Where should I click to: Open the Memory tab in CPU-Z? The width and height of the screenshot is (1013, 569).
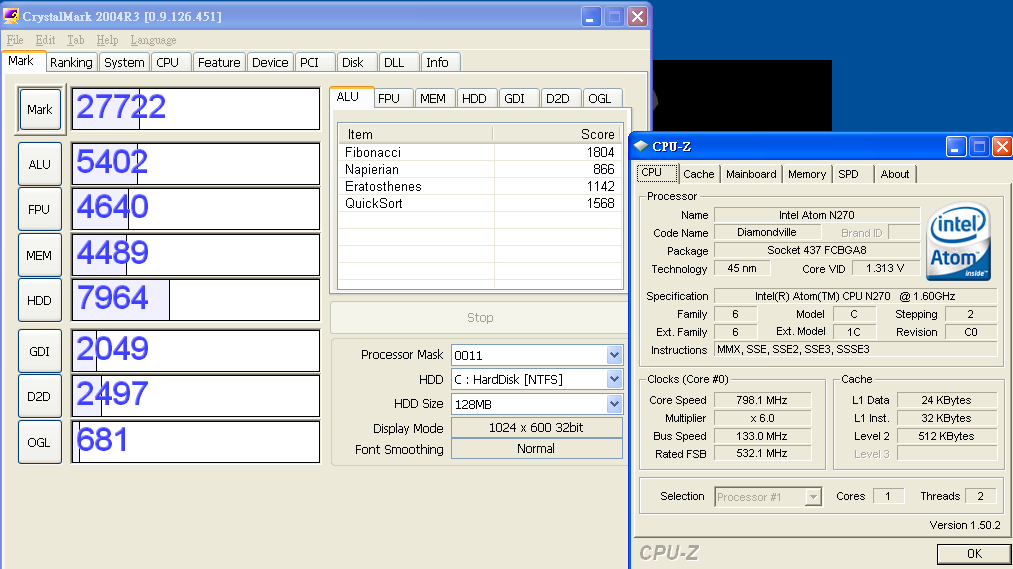[807, 174]
